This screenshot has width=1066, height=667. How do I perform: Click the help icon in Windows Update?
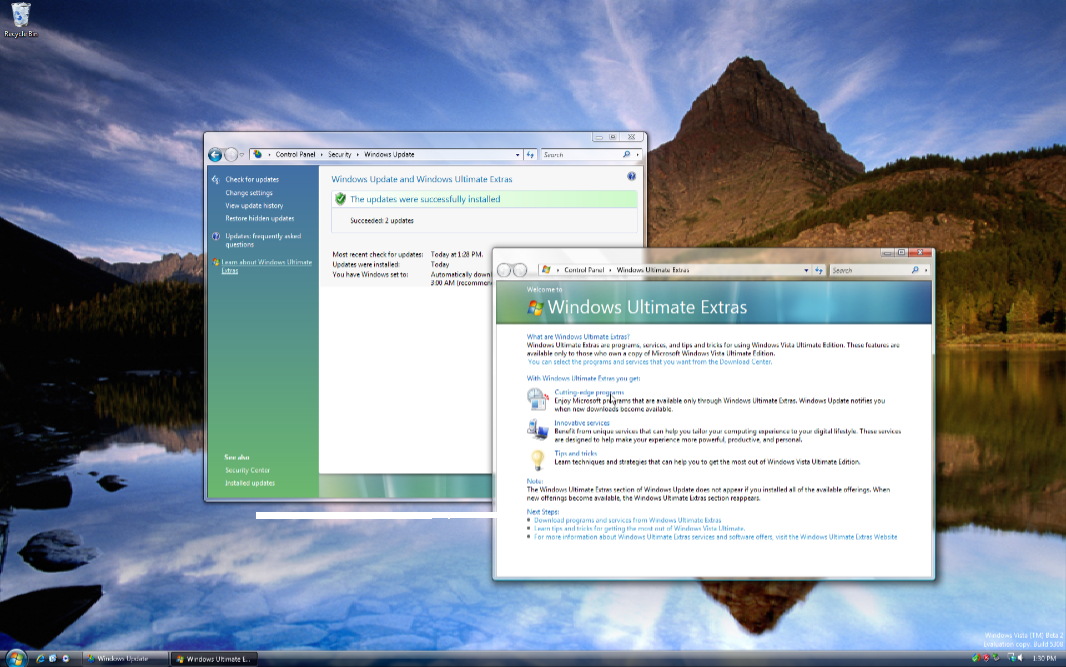pyautogui.click(x=631, y=176)
